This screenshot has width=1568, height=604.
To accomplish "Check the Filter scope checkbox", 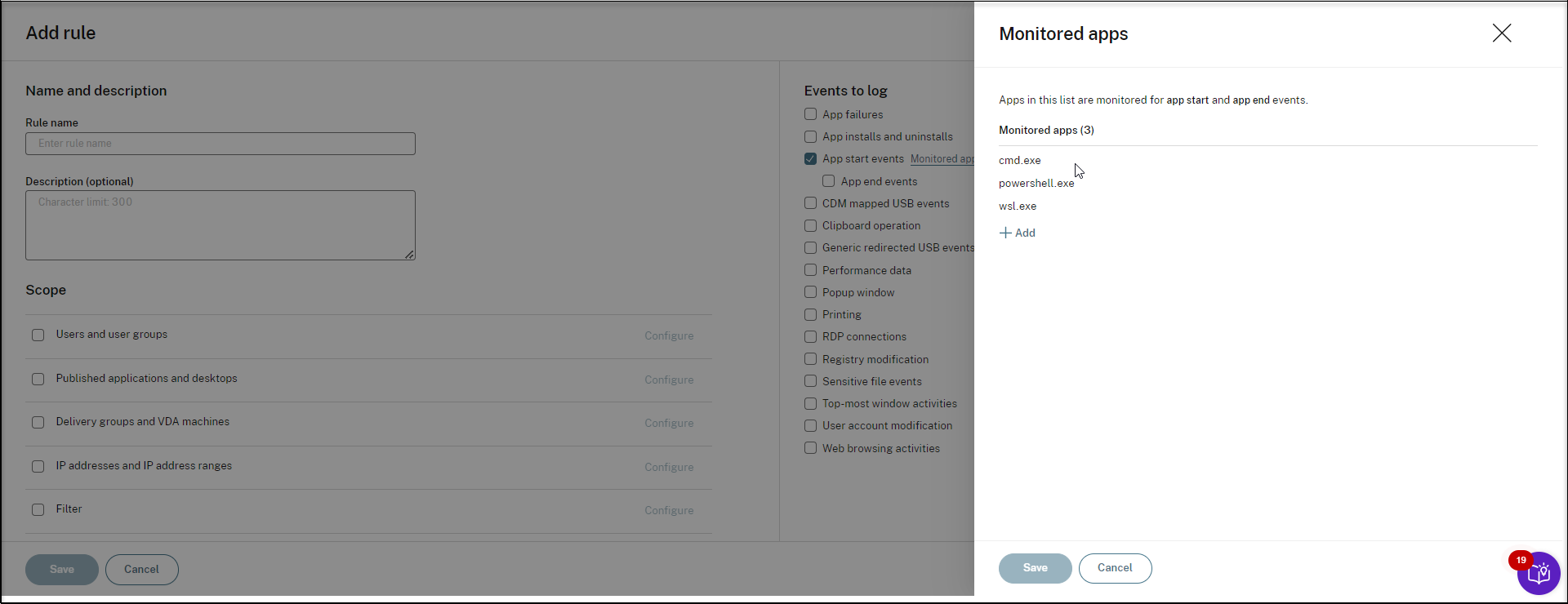I will [38, 509].
